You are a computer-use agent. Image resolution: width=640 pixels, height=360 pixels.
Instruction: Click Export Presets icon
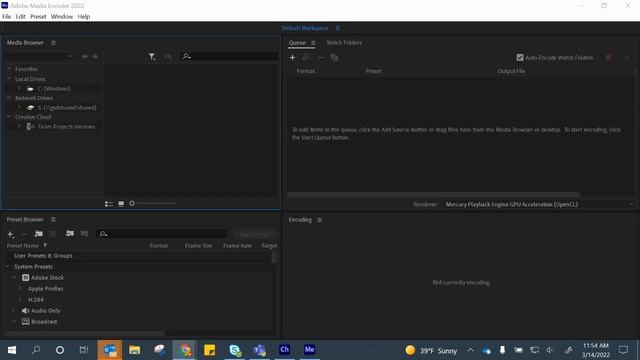coord(84,233)
